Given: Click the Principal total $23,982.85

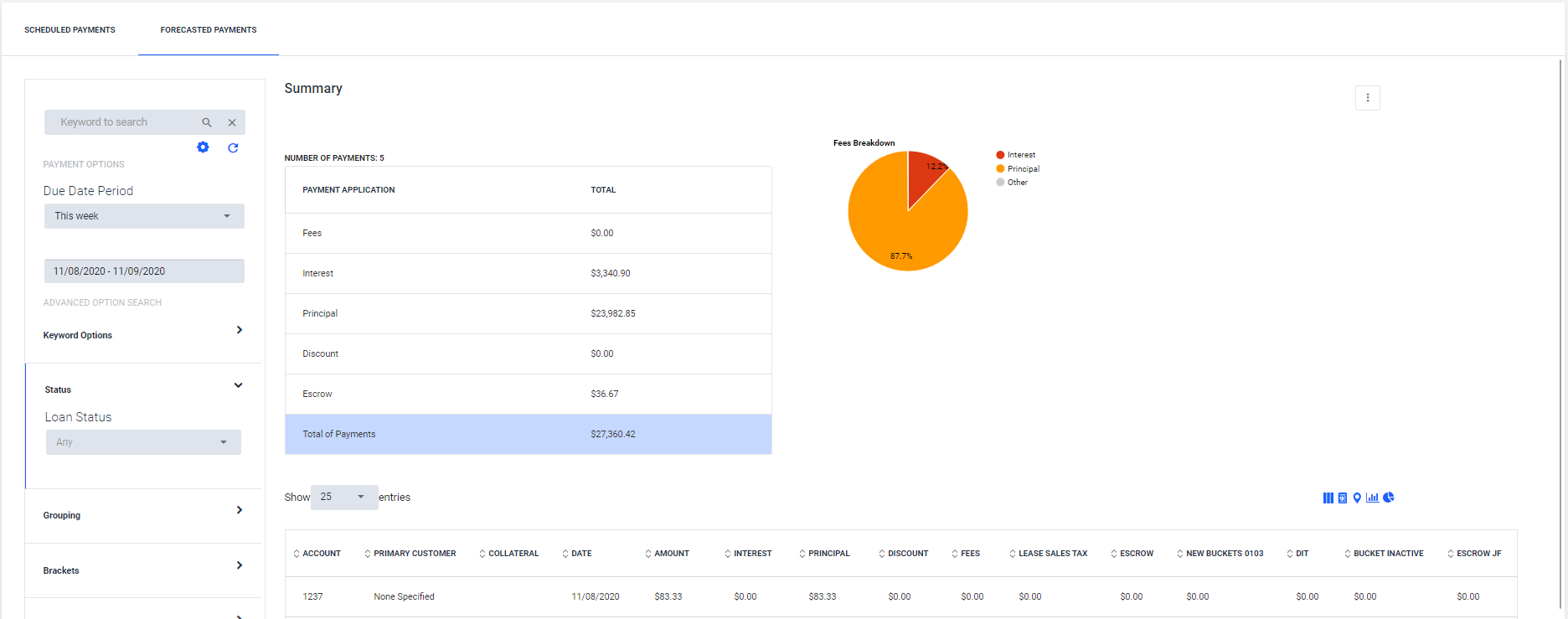Looking at the screenshot, I should tap(613, 313).
